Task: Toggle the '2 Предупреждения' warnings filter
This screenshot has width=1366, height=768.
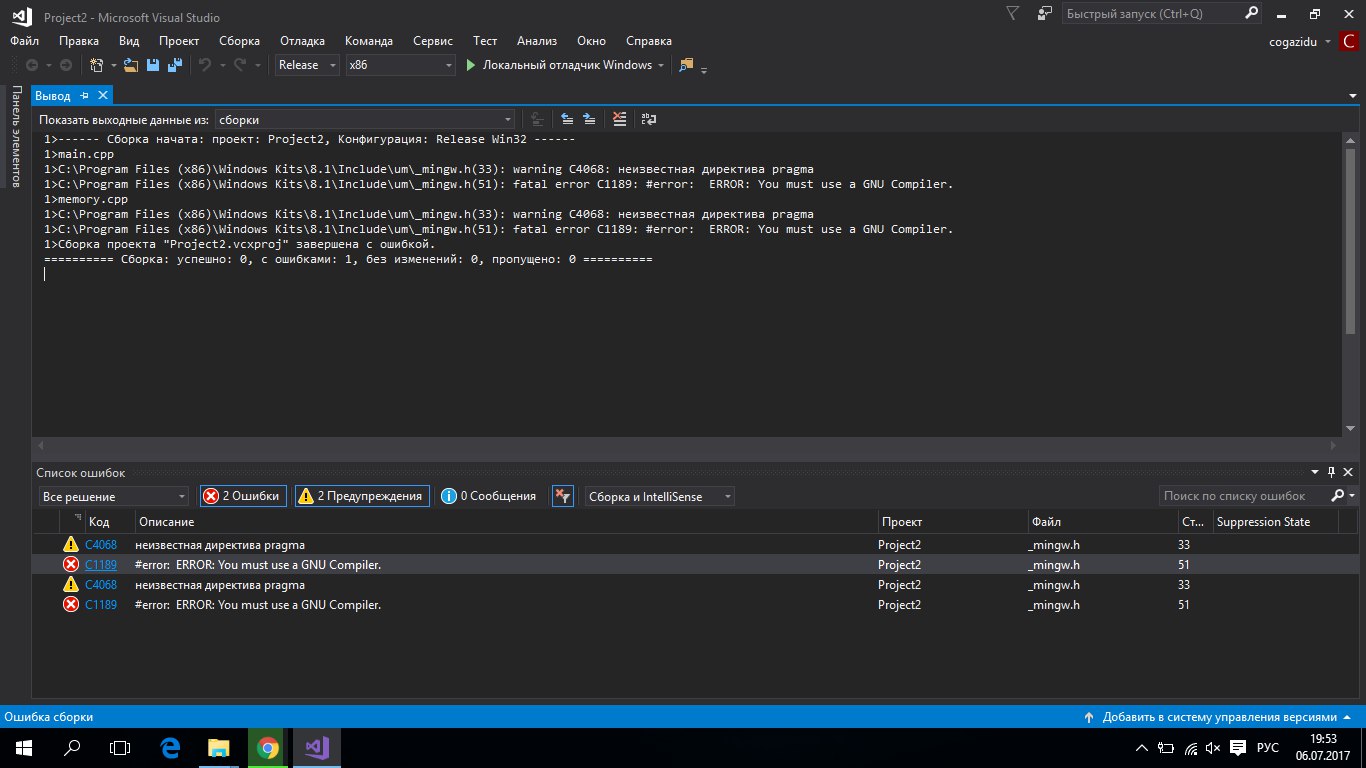Action: pyautogui.click(x=362, y=496)
